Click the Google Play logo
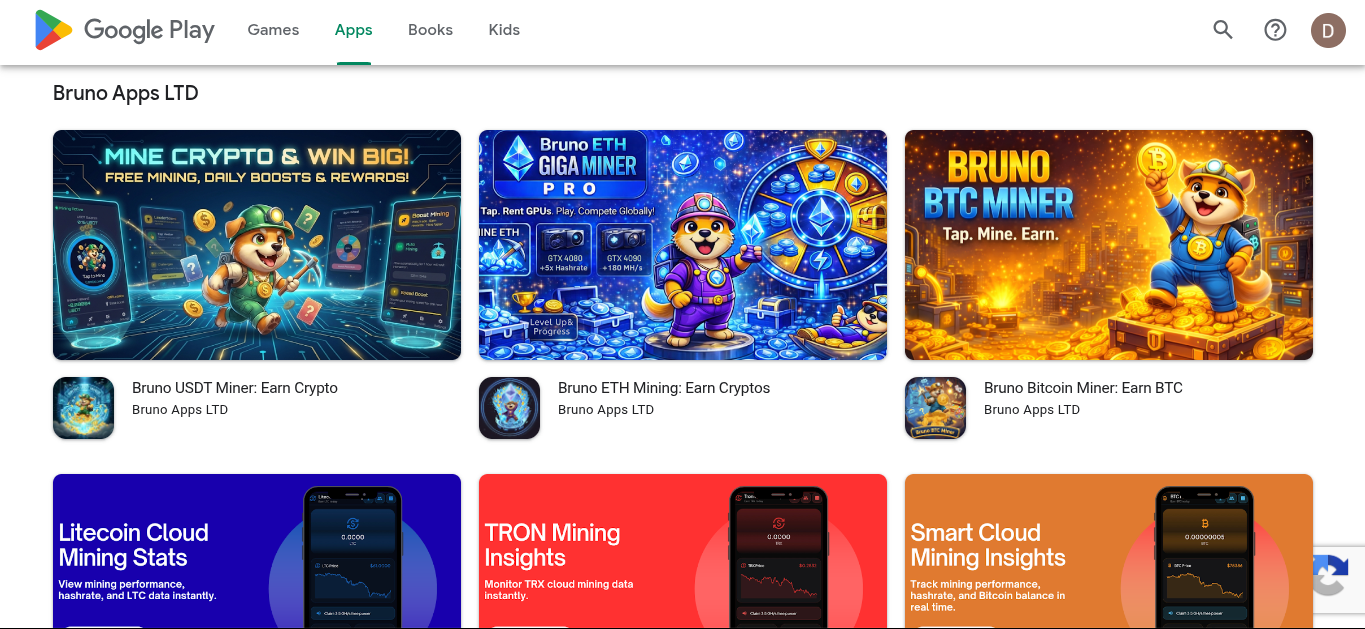 click(125, 30)
